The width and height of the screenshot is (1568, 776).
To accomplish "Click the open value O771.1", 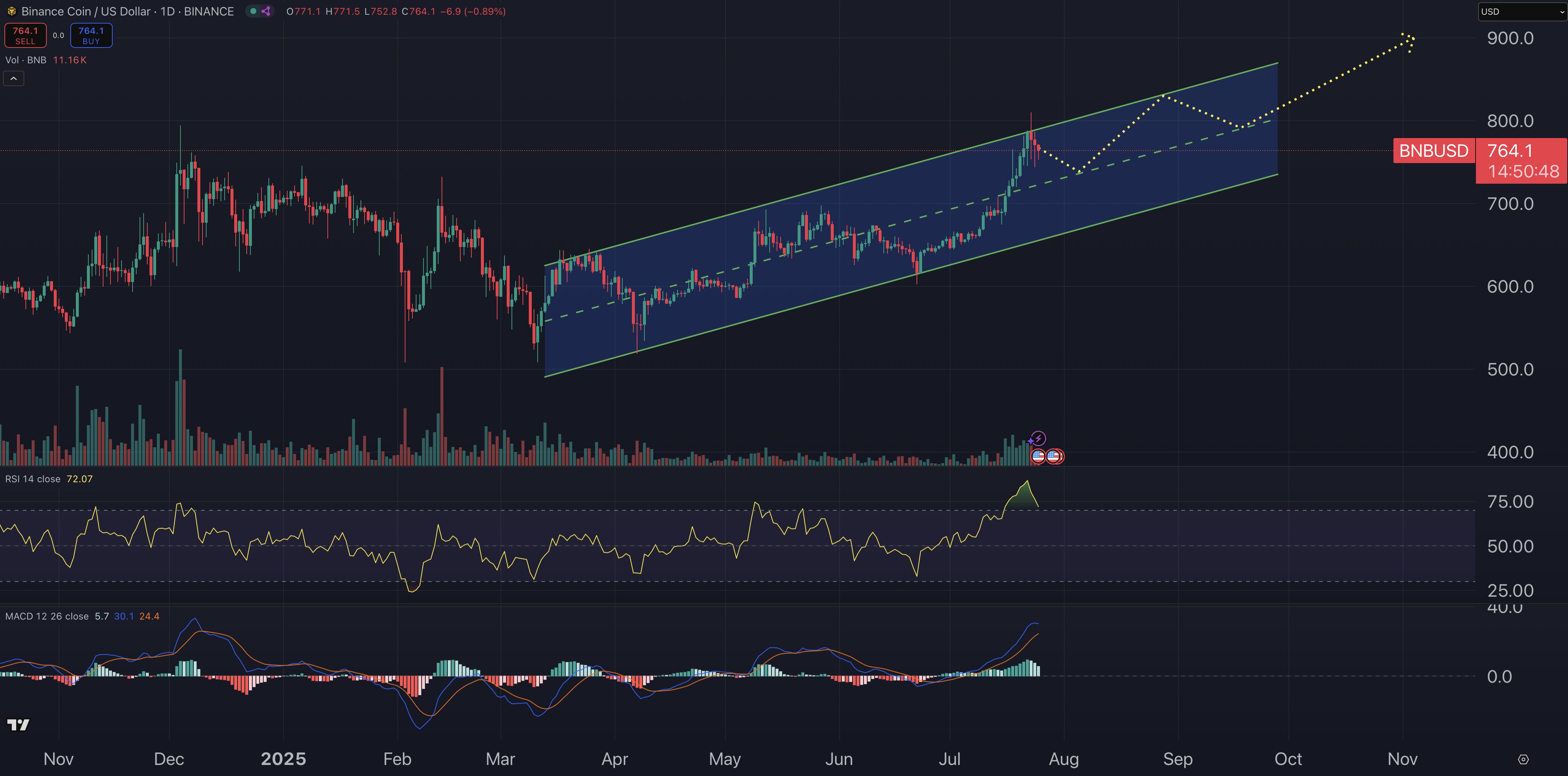I will [303, 11].
